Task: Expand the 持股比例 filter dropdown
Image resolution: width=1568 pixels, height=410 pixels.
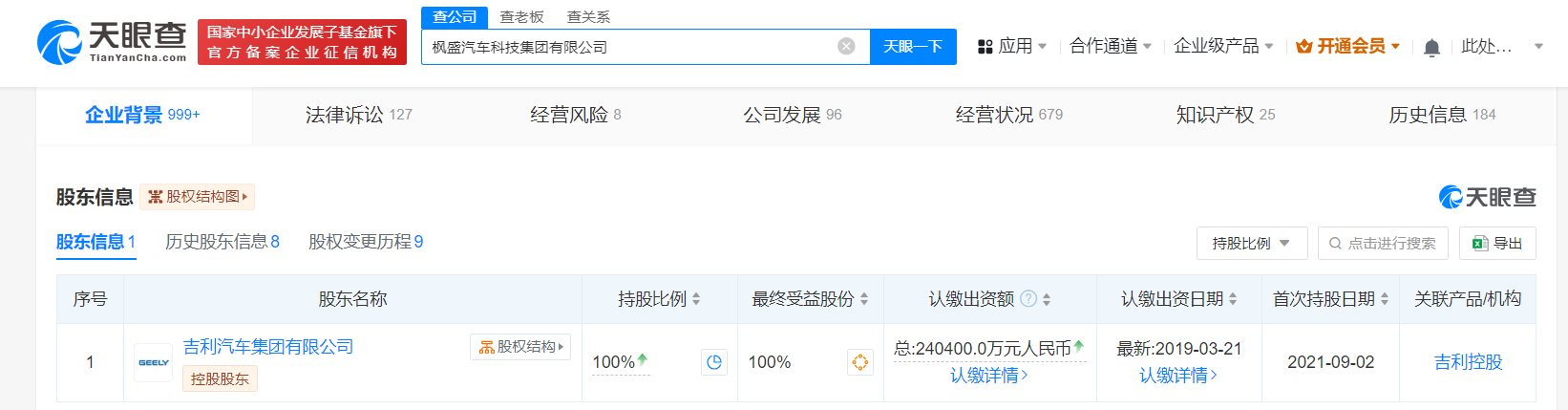Action: pyautogui.click(x=1251, y=244)
